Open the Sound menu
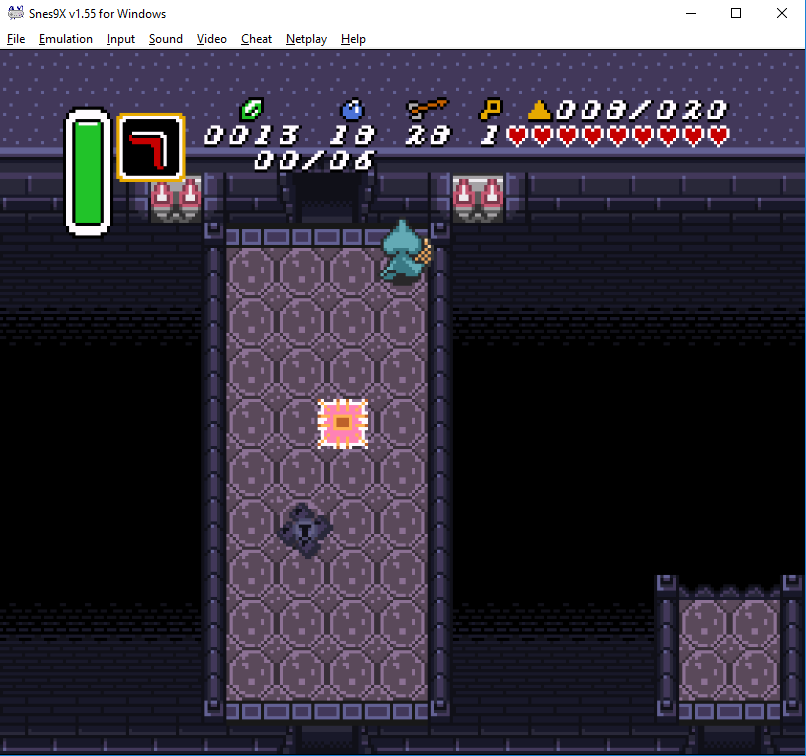 coord(166,39)
